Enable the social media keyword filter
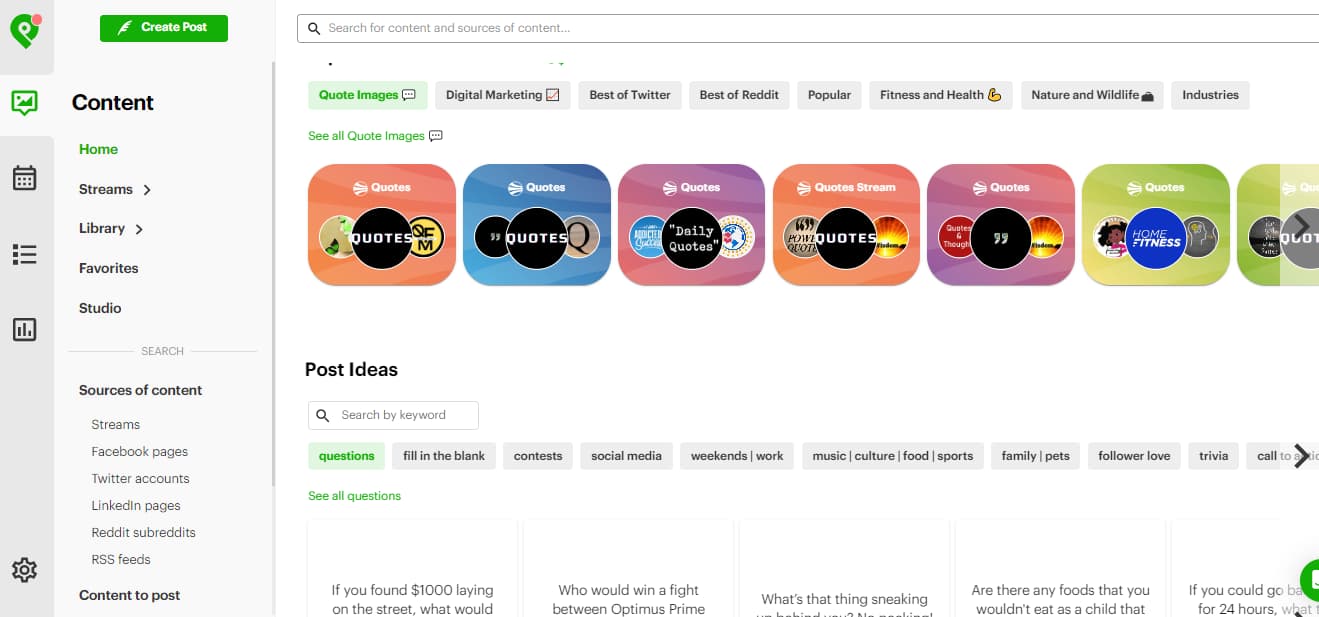The width and height of the screenshot is (1319, 617). 626,455
